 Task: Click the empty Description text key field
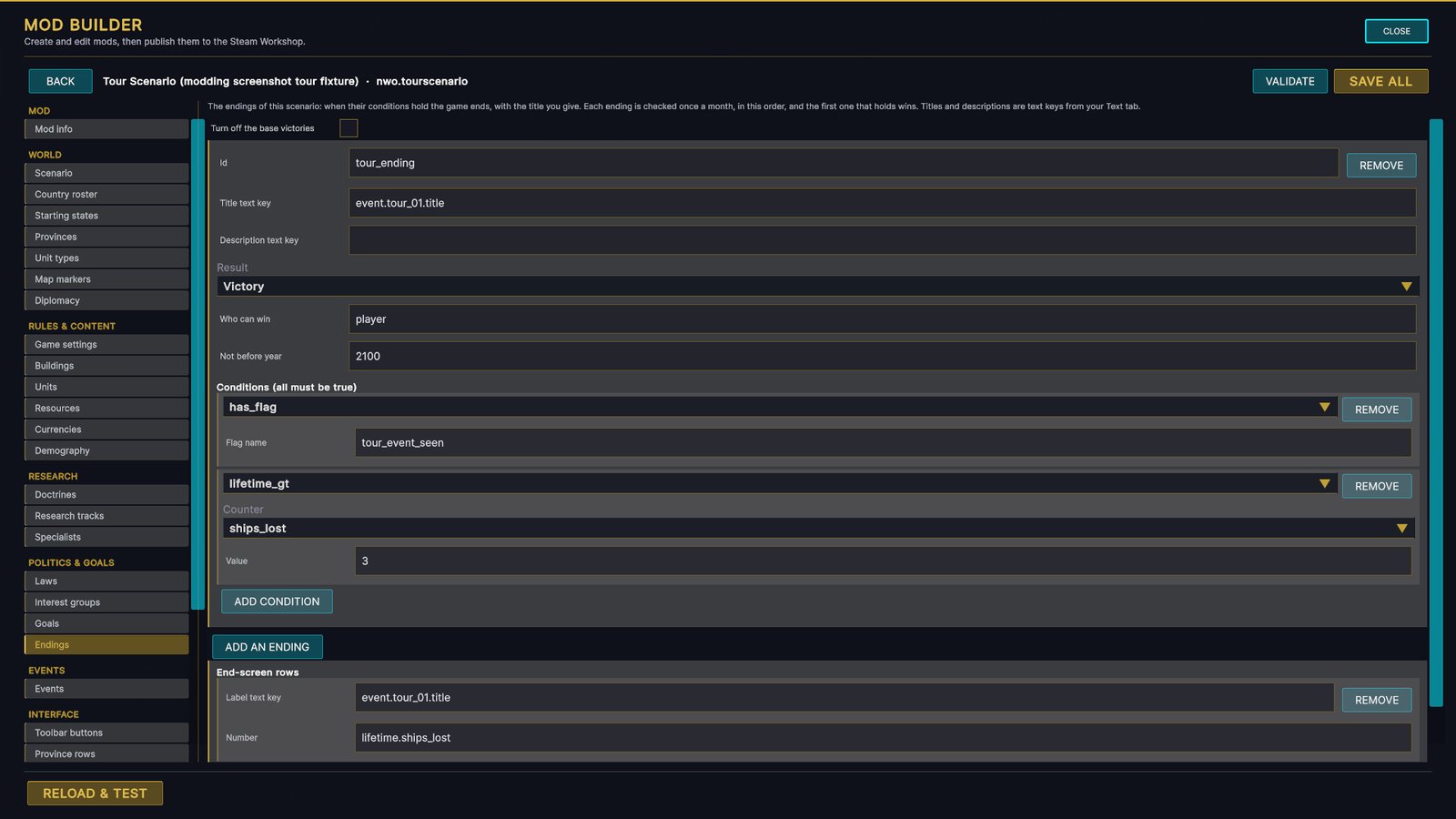coord(883,240)
